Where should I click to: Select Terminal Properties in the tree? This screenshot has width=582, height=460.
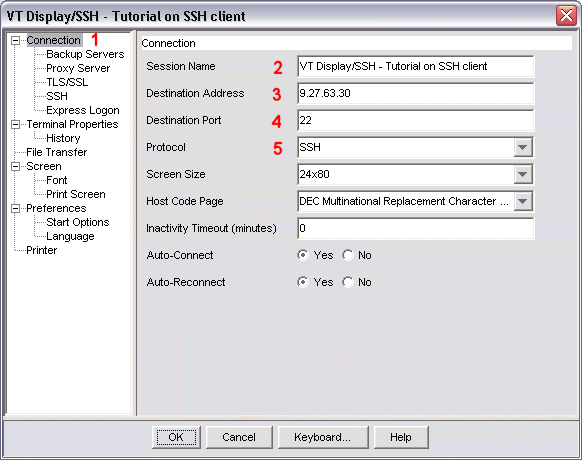click(72, 124)
